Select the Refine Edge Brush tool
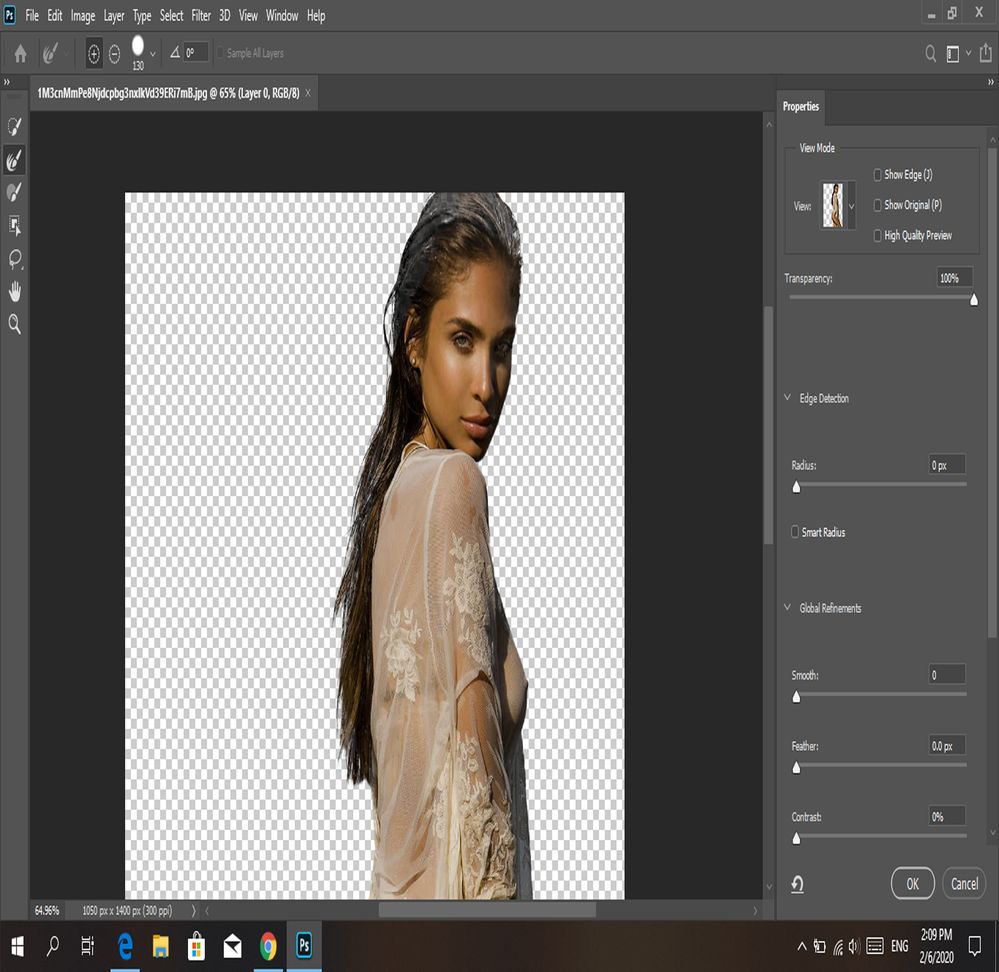The image size is (999, 972). (x=15, y=159)
